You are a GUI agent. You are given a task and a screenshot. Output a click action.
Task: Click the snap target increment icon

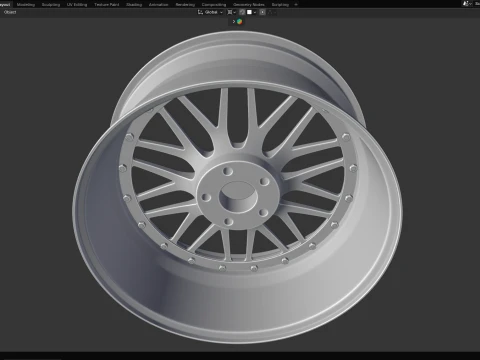coord(249,12)
